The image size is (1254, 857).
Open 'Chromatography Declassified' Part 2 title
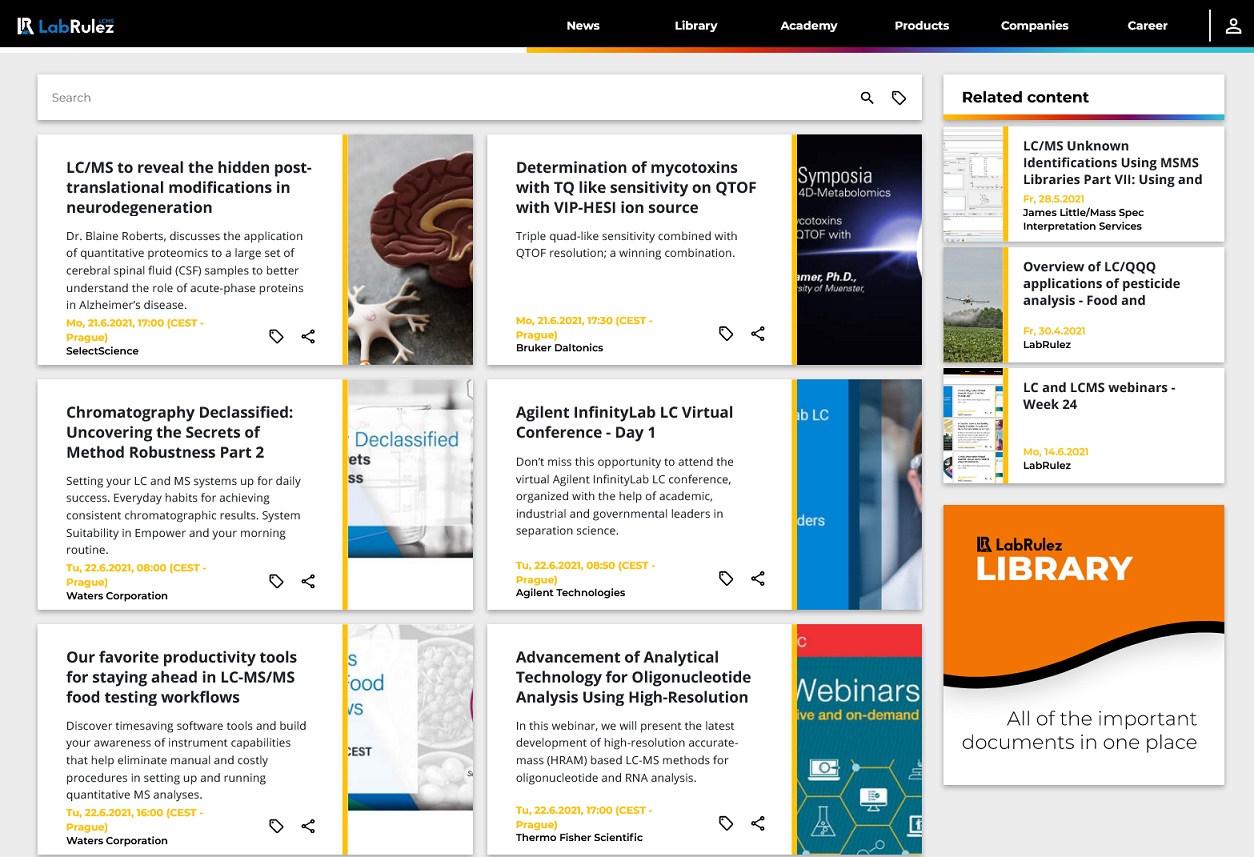(x=180, y=432)
